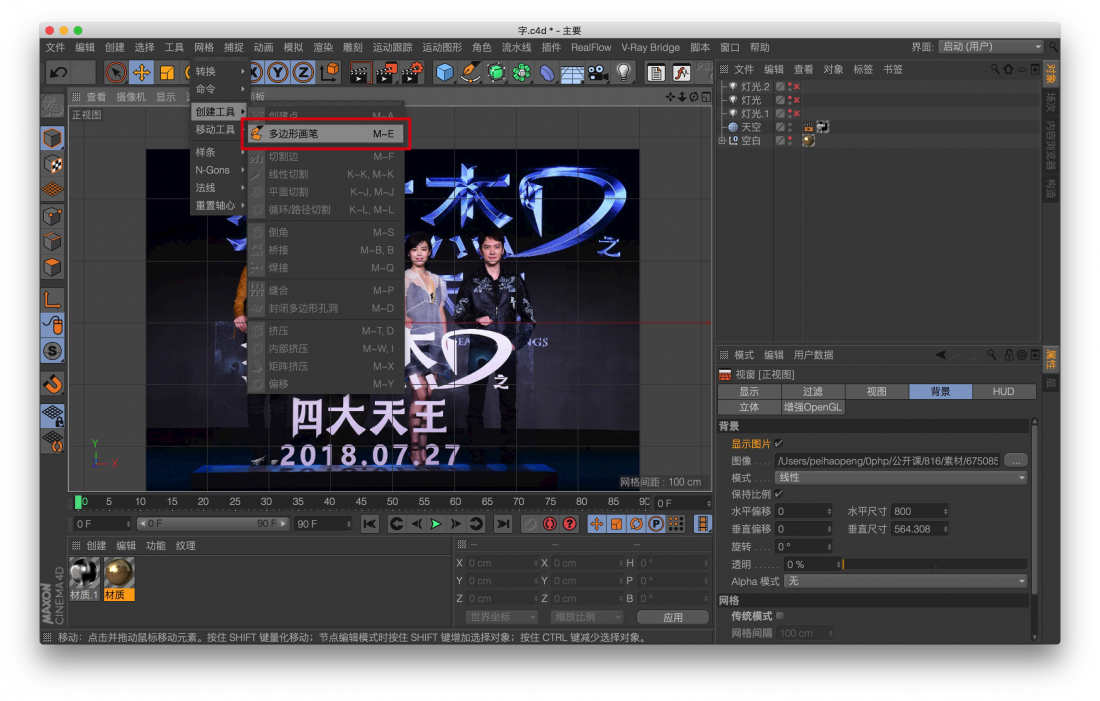This screenshot has width=1100, height=701.
Task: Select the Move tool in top toolbar
Action: [141, 72]
